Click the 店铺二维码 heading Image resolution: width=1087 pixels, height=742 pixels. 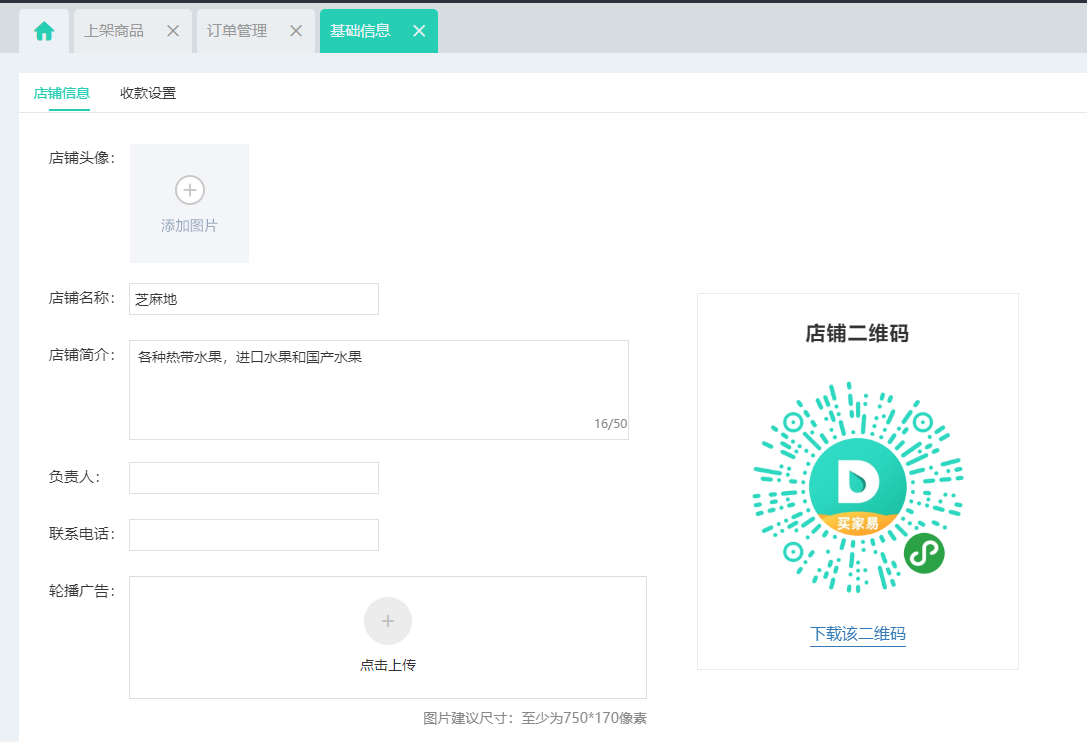click(857, 334)
